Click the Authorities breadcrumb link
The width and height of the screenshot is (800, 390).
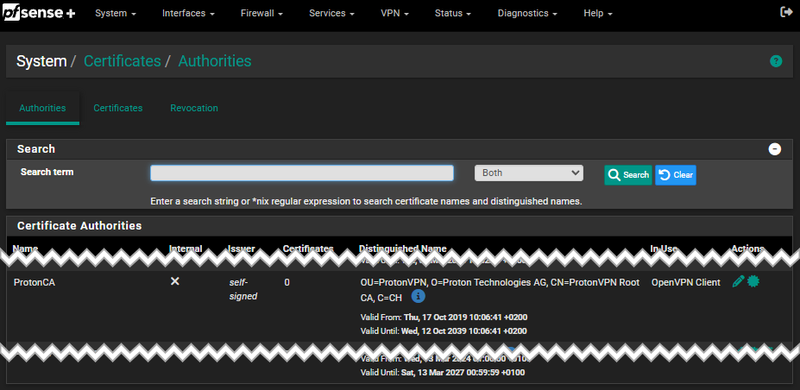[x=215, y=61]
